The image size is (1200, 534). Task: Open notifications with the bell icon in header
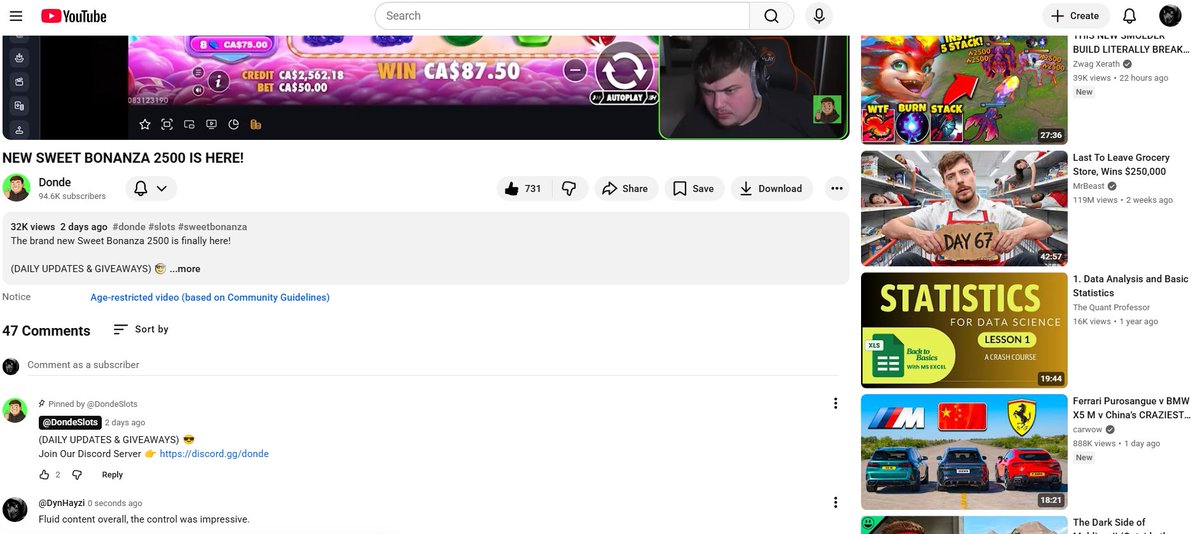pyautogui.click(x=1129, y=16)
